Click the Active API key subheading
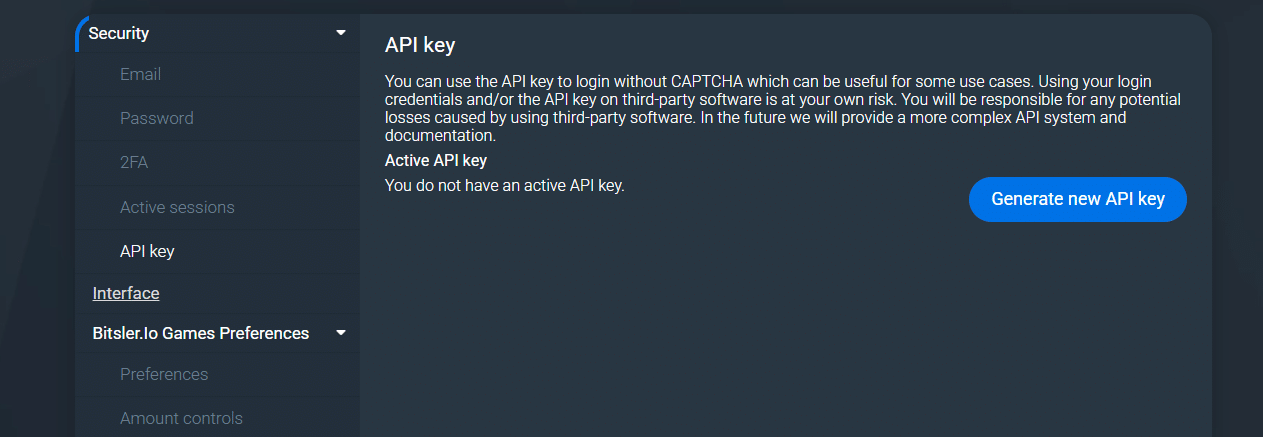Viewport: 1263px width, 437px height. coord(436,160)
